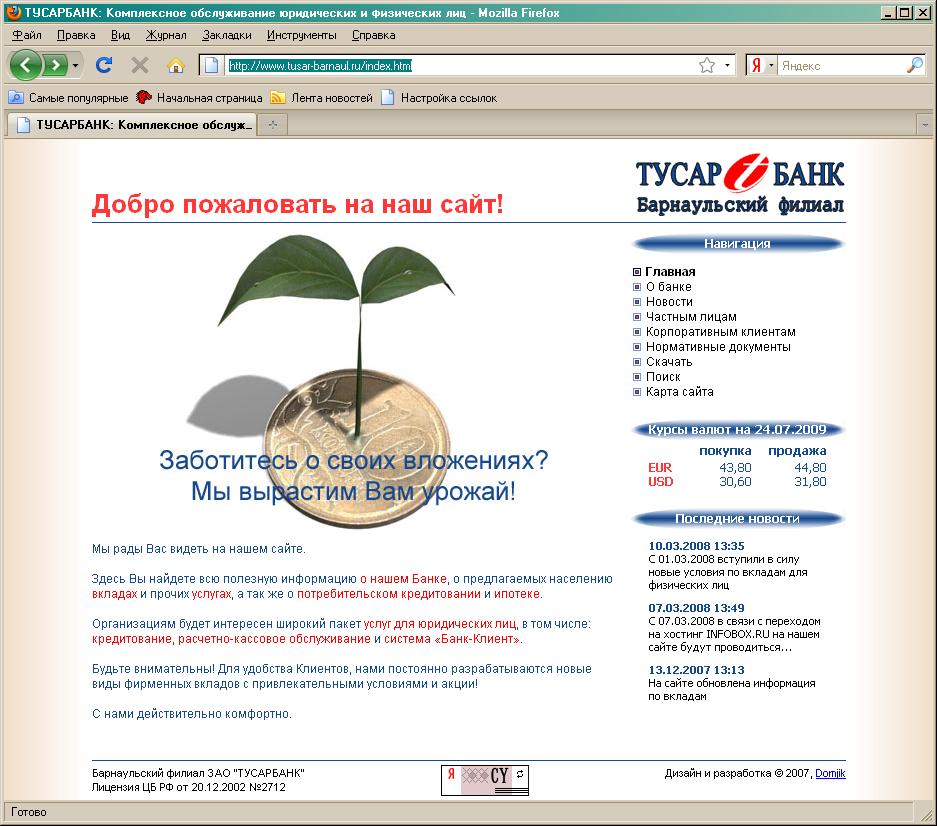937x826 pixels.
Task: Follow the 'ипотеке' link
Action: tap(517, 594)
